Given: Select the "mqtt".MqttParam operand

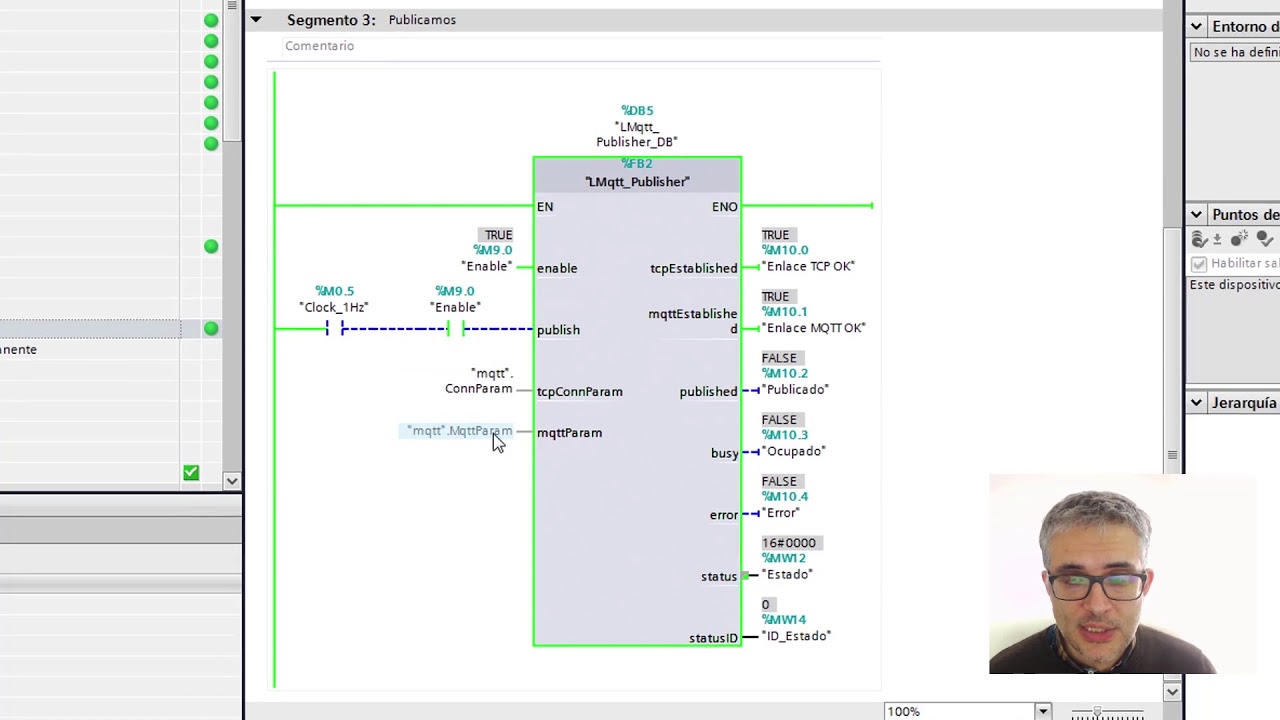Looking at the screenshot, I should point(459,431).
